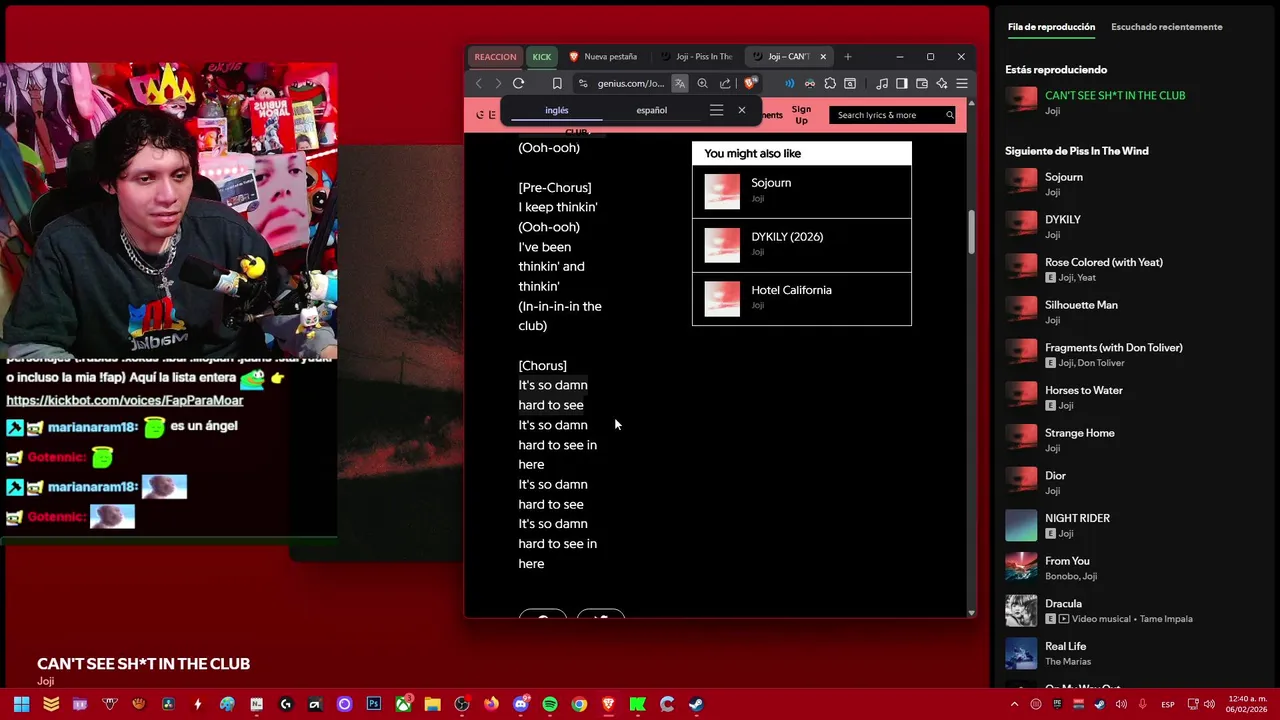Open Brave main hamburger menu
Image resolution: width=1280 pixels, height=720 pixels.
(x=962, y=83)
